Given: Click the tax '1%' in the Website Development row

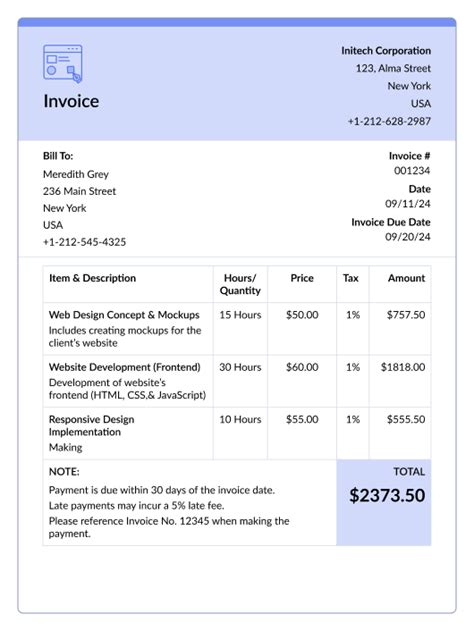Looking at the screenshot, I should 353,367.
